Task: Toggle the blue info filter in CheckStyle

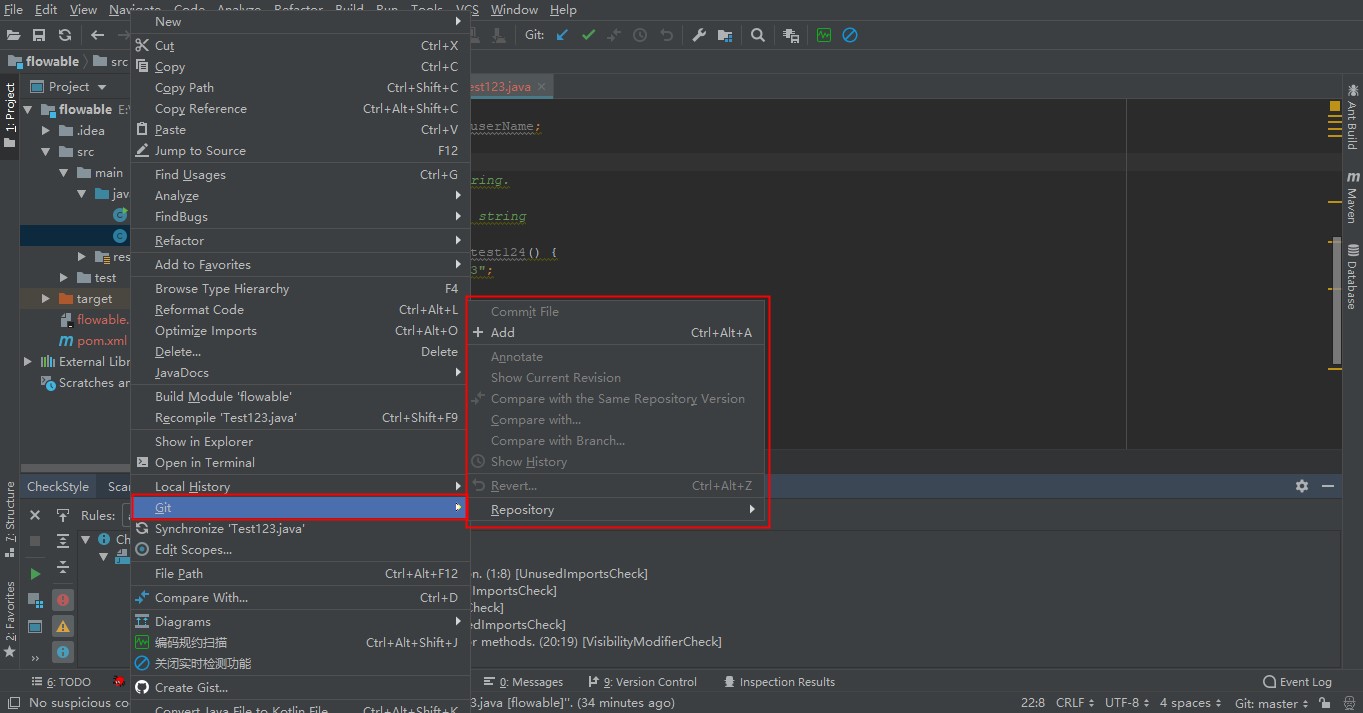Action: coord(63,652)
